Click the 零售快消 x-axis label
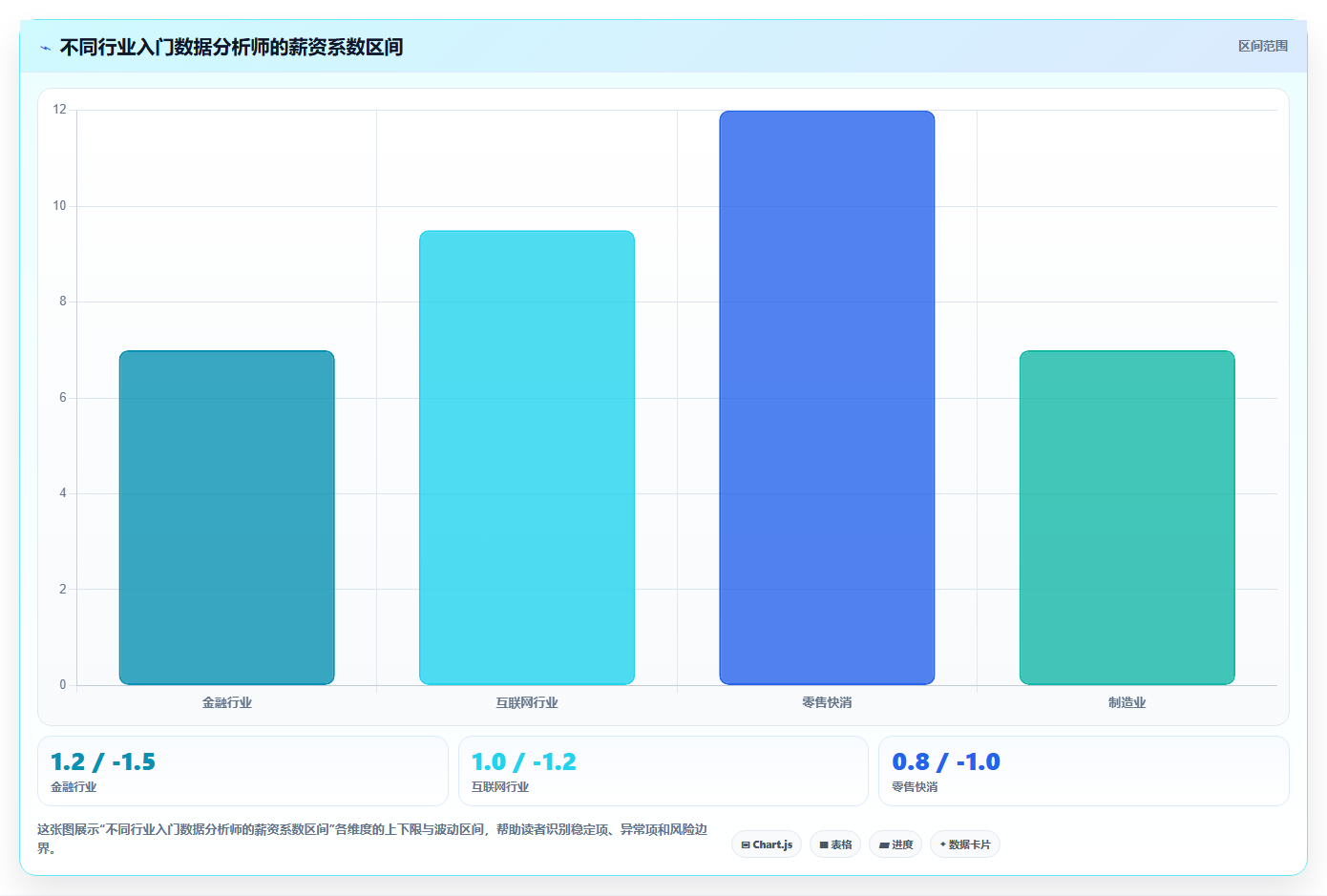The image size is (1327, 896). (827, 702)
